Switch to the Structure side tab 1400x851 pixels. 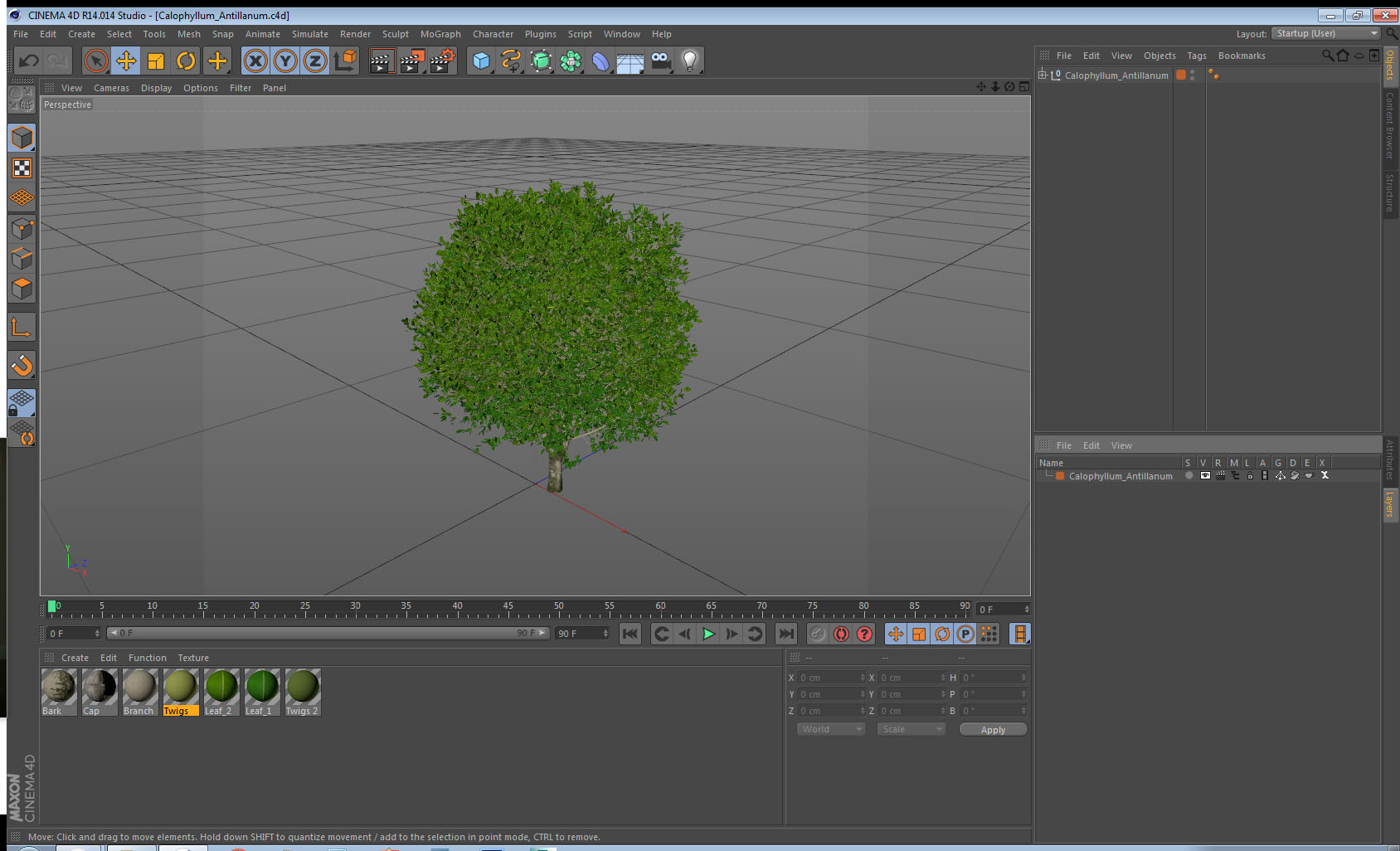(x=1391, y=192)
